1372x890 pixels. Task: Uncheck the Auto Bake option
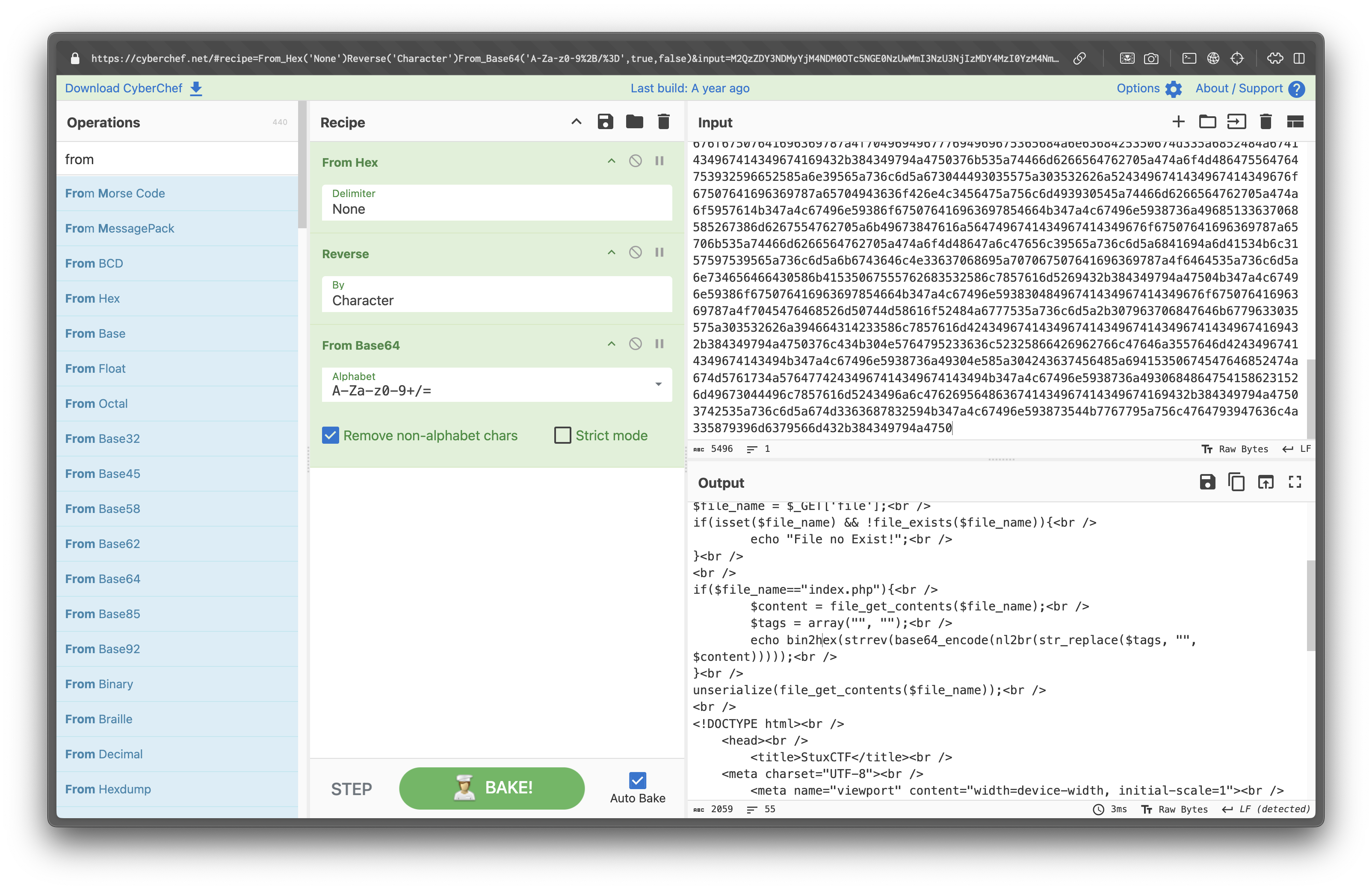[x=637, y=781]
